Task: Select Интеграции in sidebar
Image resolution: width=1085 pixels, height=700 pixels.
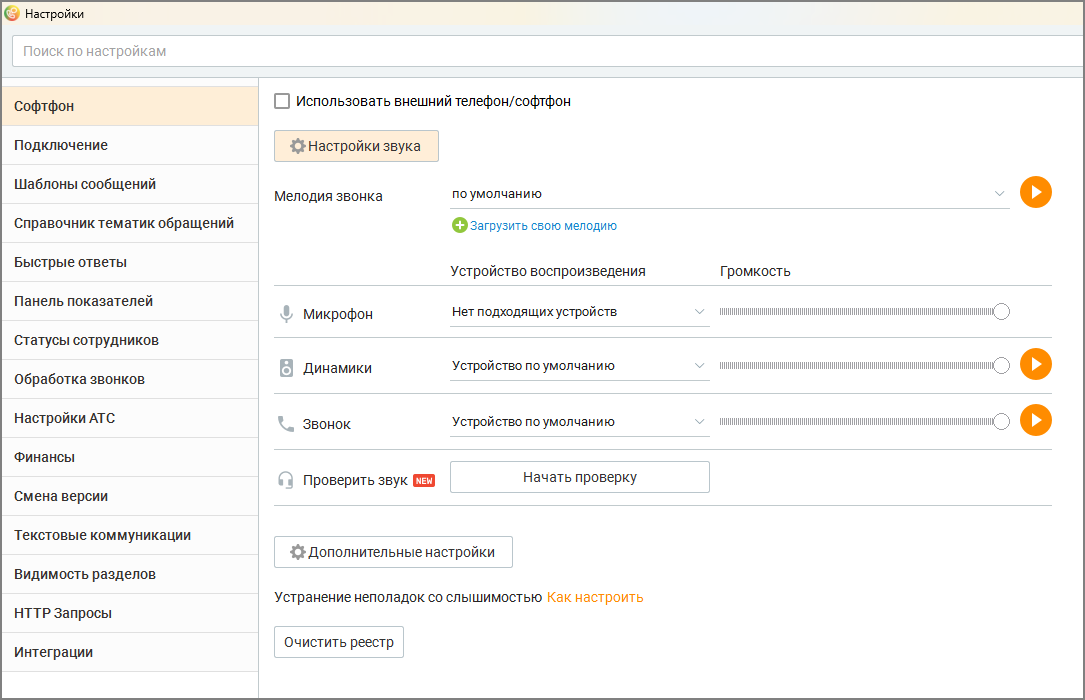Action: 130,652
